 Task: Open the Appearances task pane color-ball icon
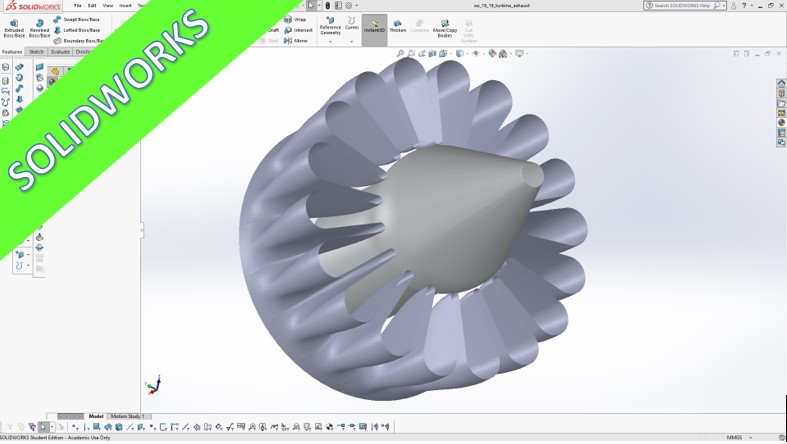pos(781,123)
